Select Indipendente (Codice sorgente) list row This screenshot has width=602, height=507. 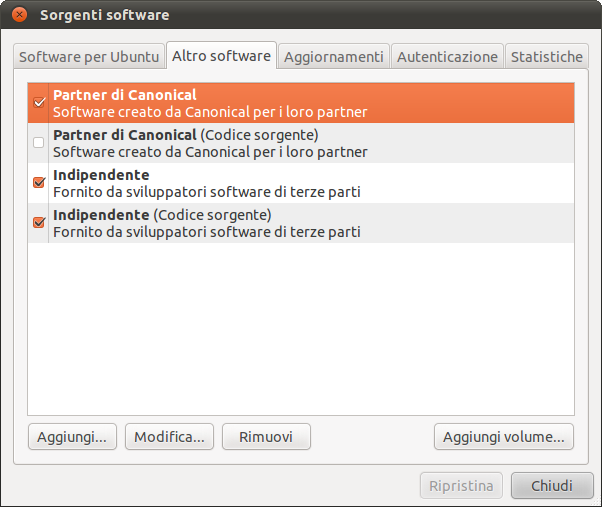300,223
